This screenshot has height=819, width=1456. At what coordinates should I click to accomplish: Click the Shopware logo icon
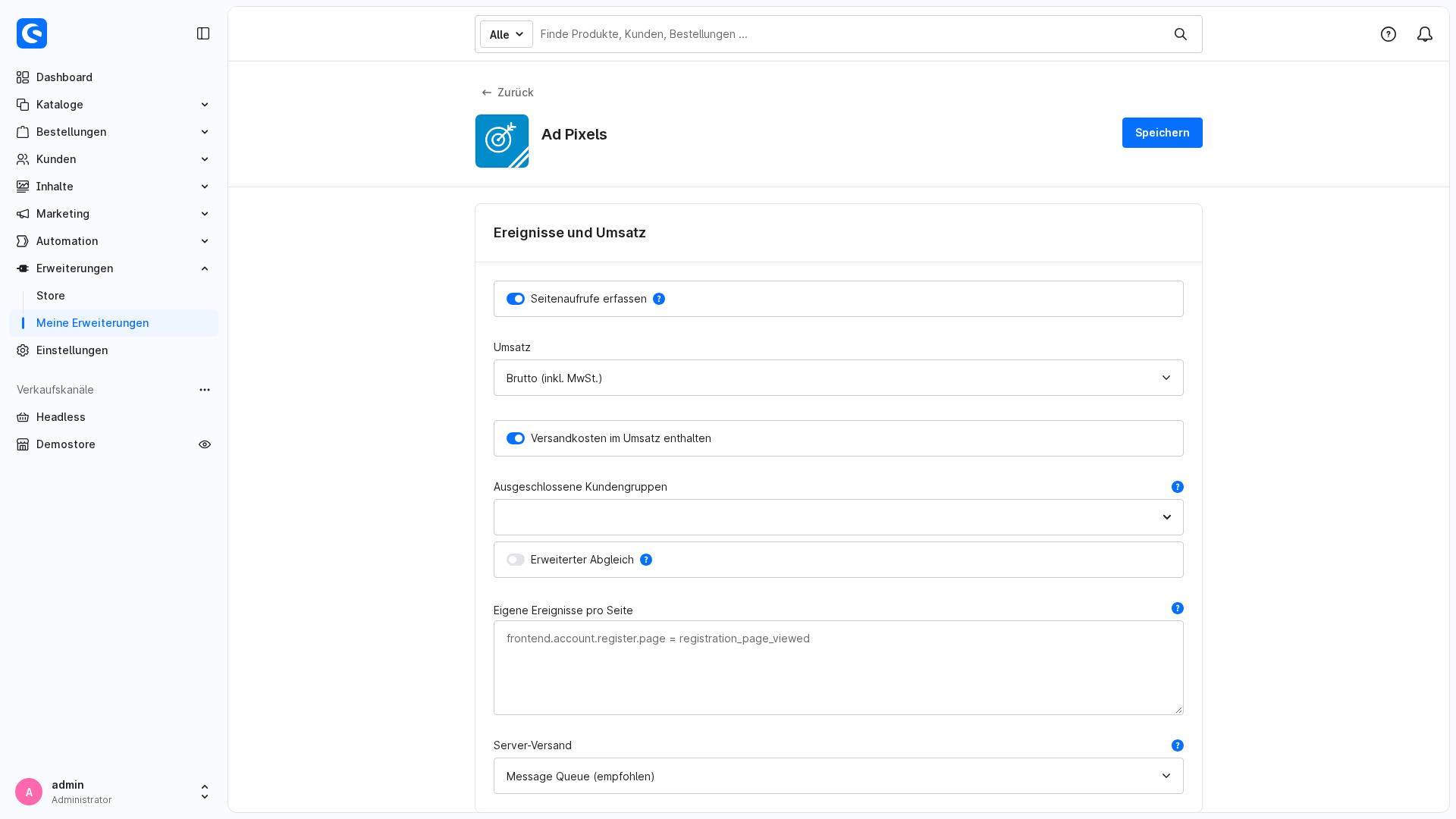point(32,33)
